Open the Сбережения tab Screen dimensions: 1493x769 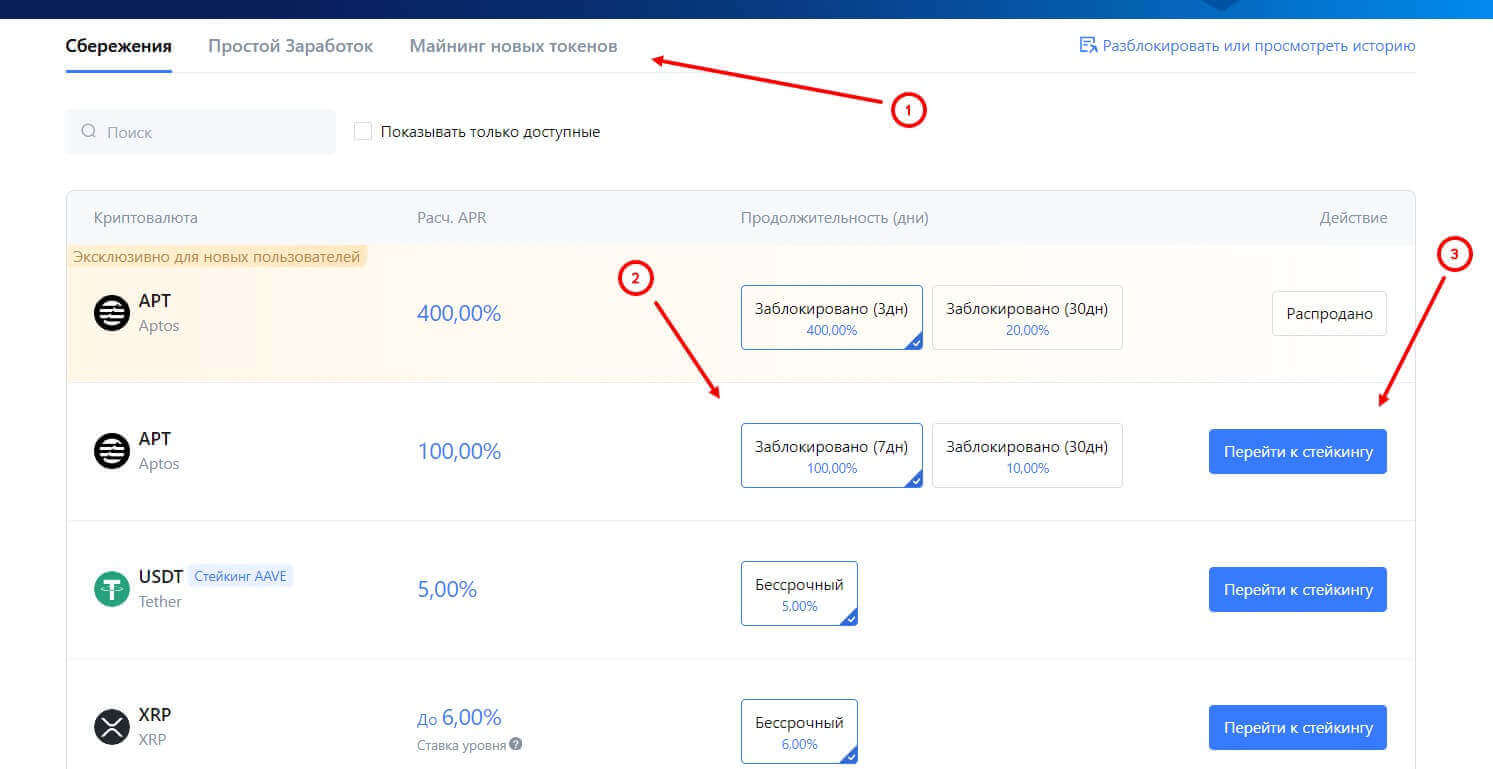[118, 46]
